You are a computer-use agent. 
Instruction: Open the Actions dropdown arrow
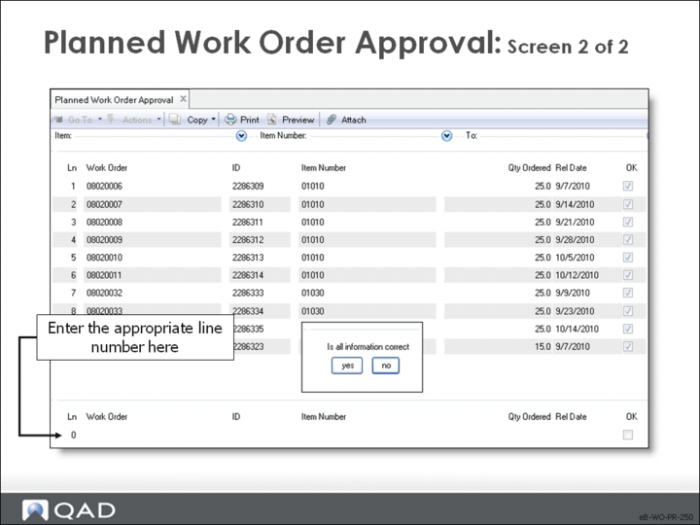pyautogui.click(x=159, y=119)
